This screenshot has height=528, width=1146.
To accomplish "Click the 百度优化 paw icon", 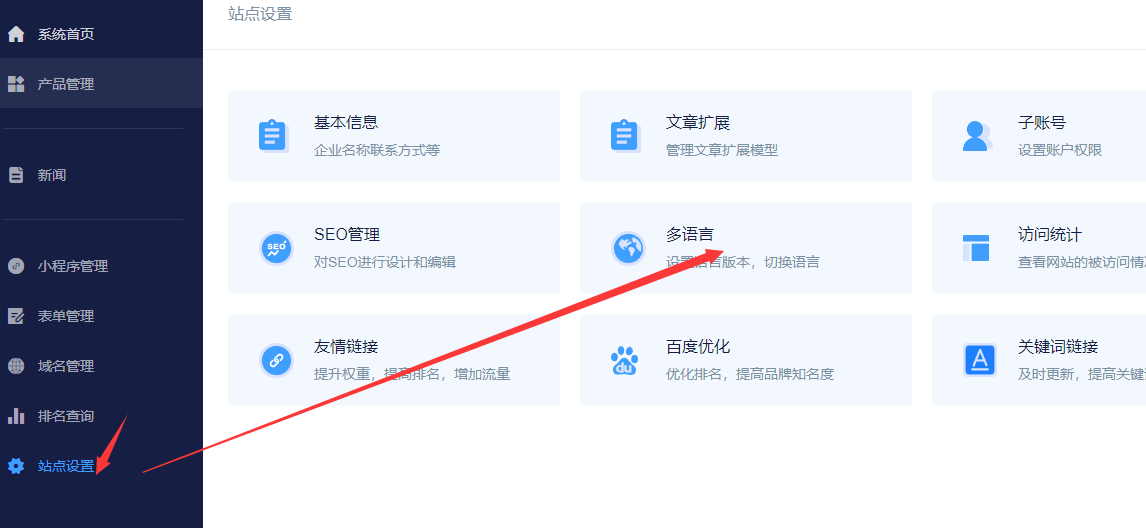I will [625, 360].
